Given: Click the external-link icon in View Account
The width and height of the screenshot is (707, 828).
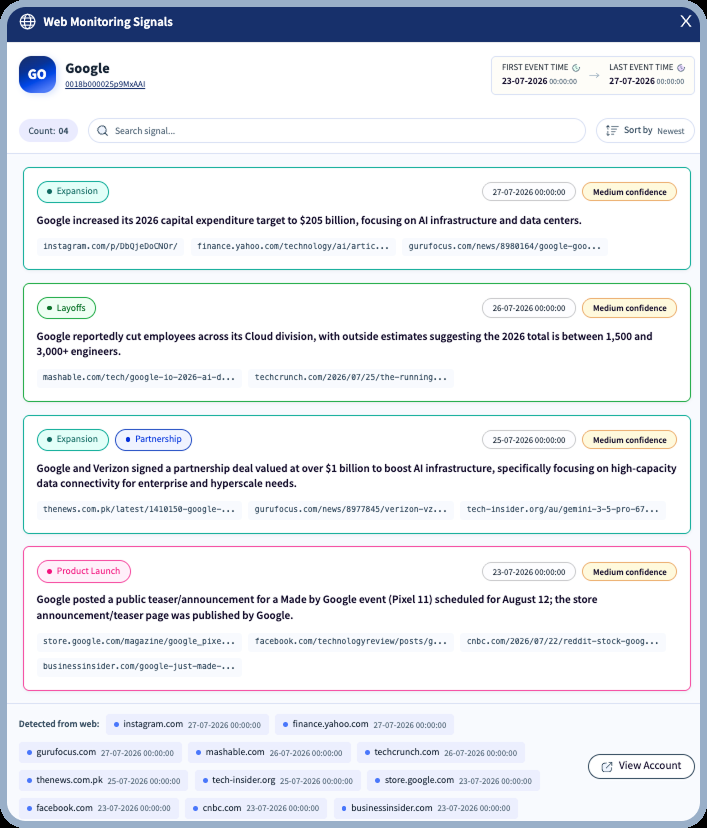Looking at the screenshot, I should [607, 767].
